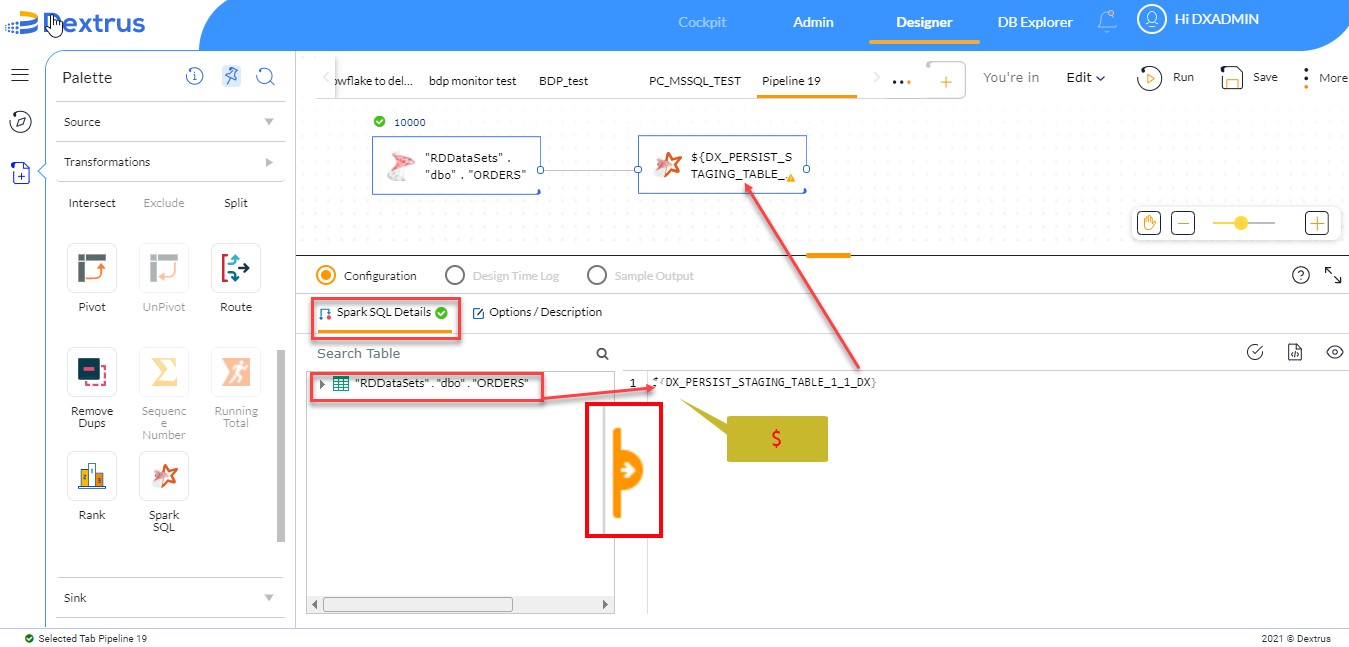Select the Sample Output radio button

click(597, 275)
